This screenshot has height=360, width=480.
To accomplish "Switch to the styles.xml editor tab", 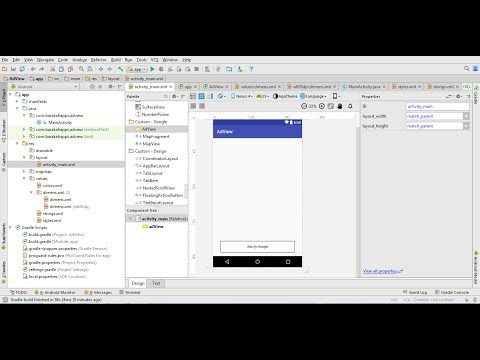I will click(x=407, y=87).
